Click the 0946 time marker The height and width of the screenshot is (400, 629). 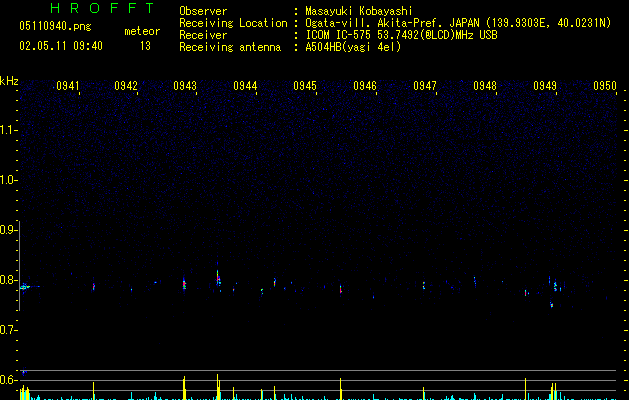[x=365, y=86]
